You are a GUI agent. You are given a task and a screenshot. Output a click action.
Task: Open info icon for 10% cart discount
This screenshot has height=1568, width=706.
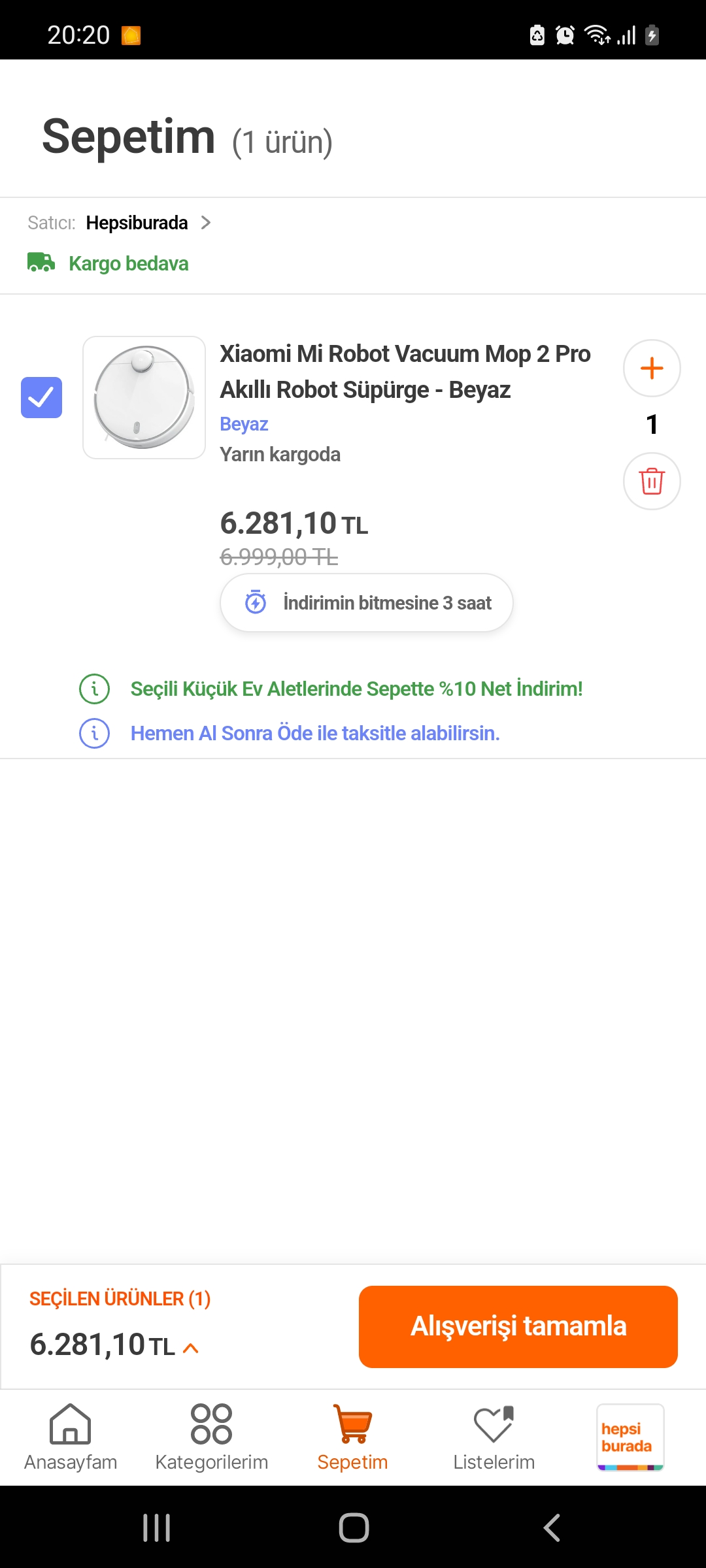[x=95, y=689]
